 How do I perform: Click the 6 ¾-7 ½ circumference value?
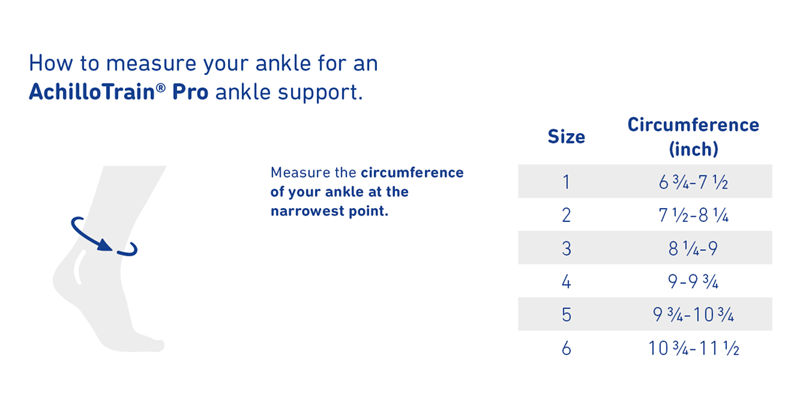pyautogui.click(x=693, y=182)
